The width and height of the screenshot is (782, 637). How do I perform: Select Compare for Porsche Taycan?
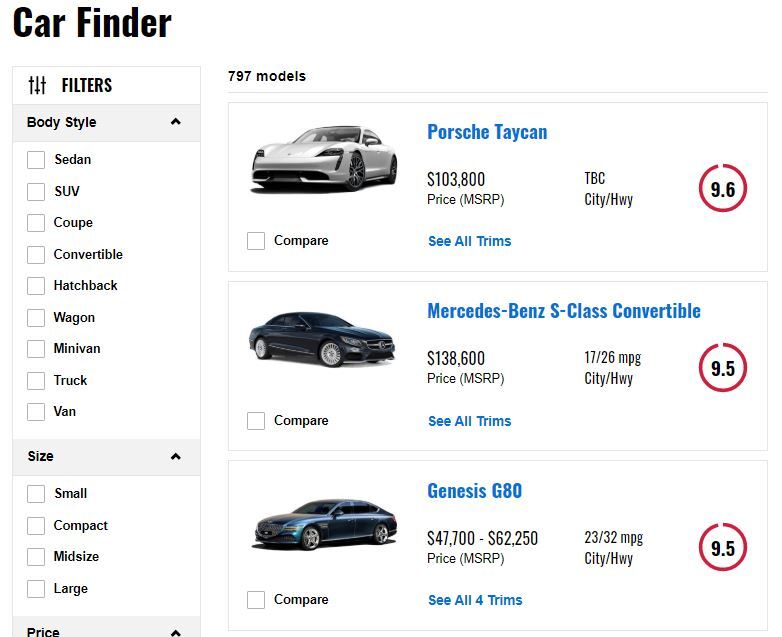pos(256,241)
